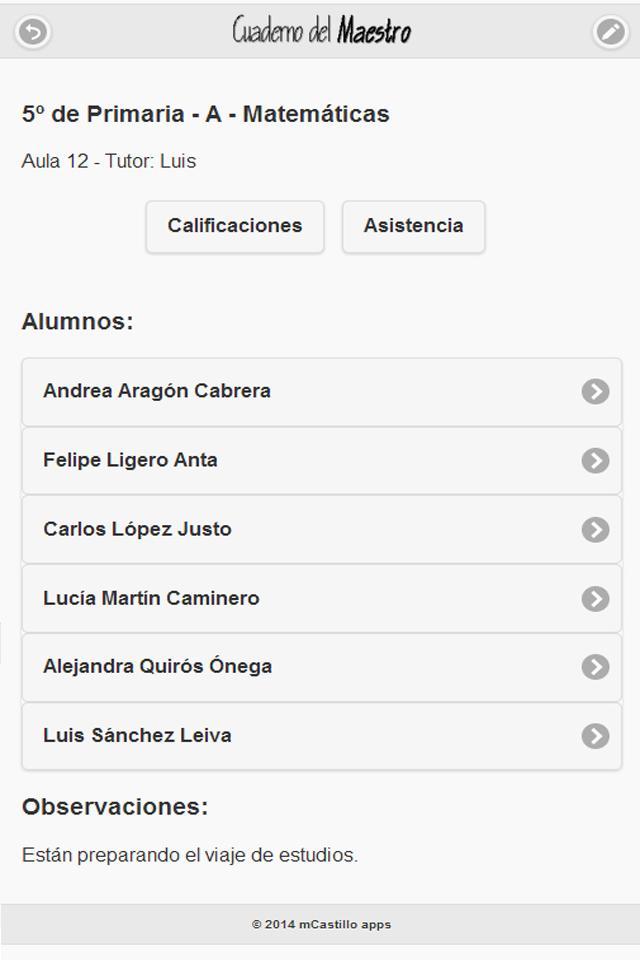Tap the arrow icon beside Luis Sánchez Leiva
640x960 pixels.
click(595, 736)
